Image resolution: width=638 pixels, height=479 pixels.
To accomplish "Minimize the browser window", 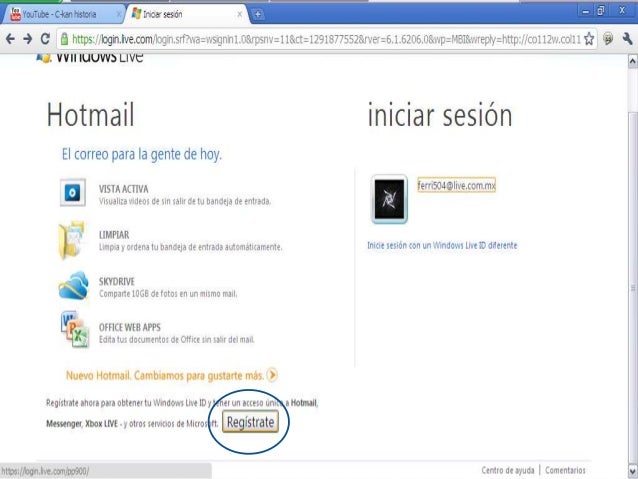I will [585, 11].
